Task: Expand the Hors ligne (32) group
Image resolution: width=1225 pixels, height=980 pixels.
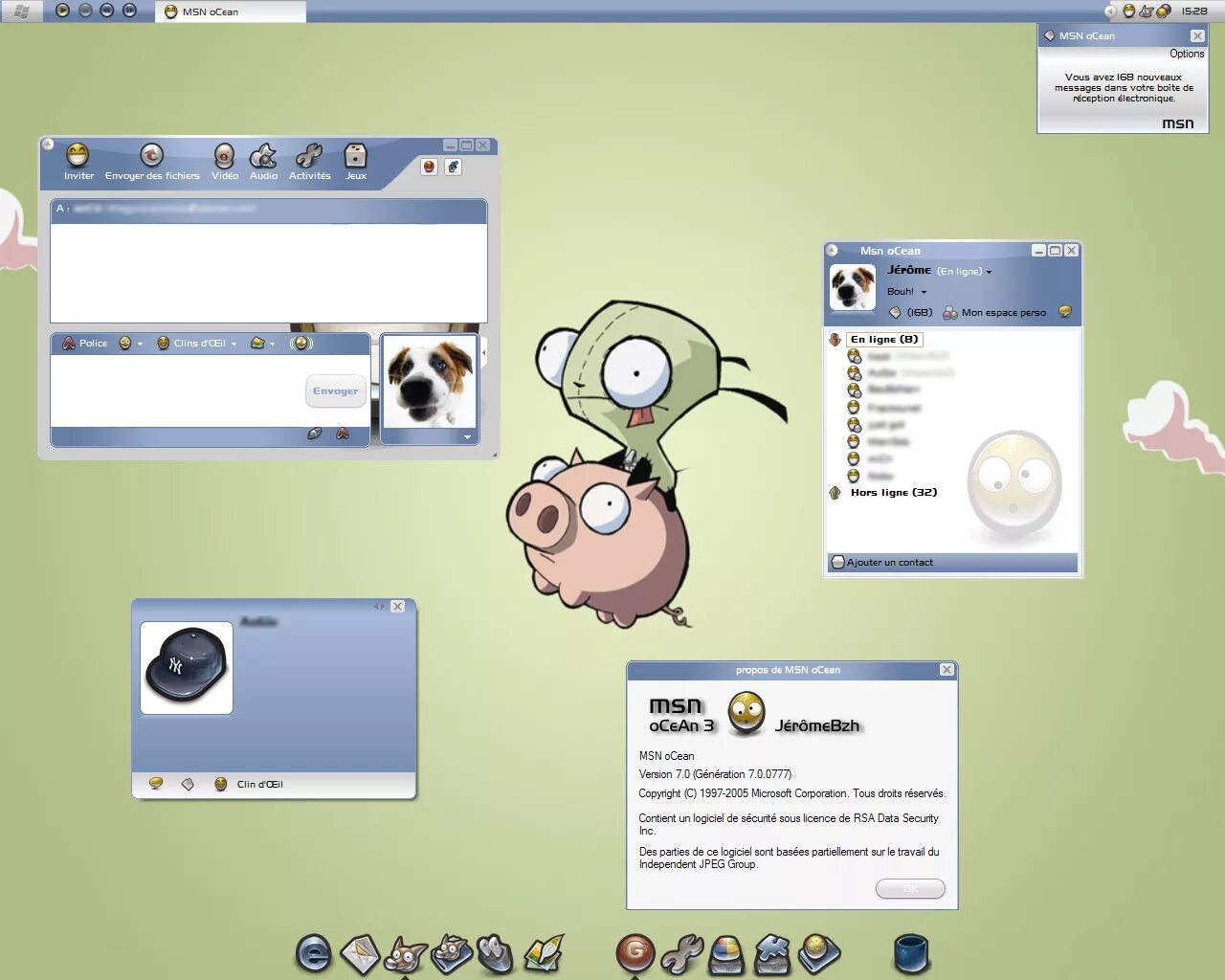Action: pos(834,493)
